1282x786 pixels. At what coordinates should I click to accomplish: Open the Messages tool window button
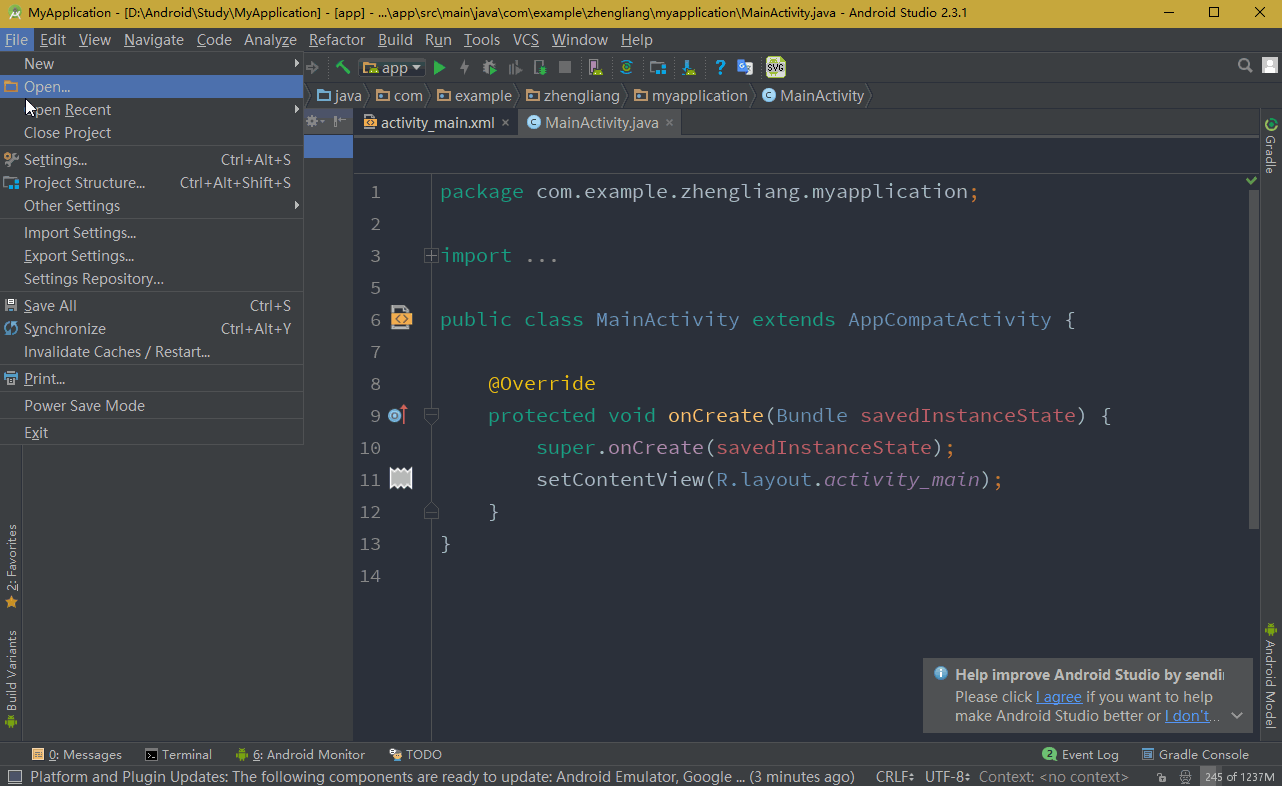click(77, 754)
